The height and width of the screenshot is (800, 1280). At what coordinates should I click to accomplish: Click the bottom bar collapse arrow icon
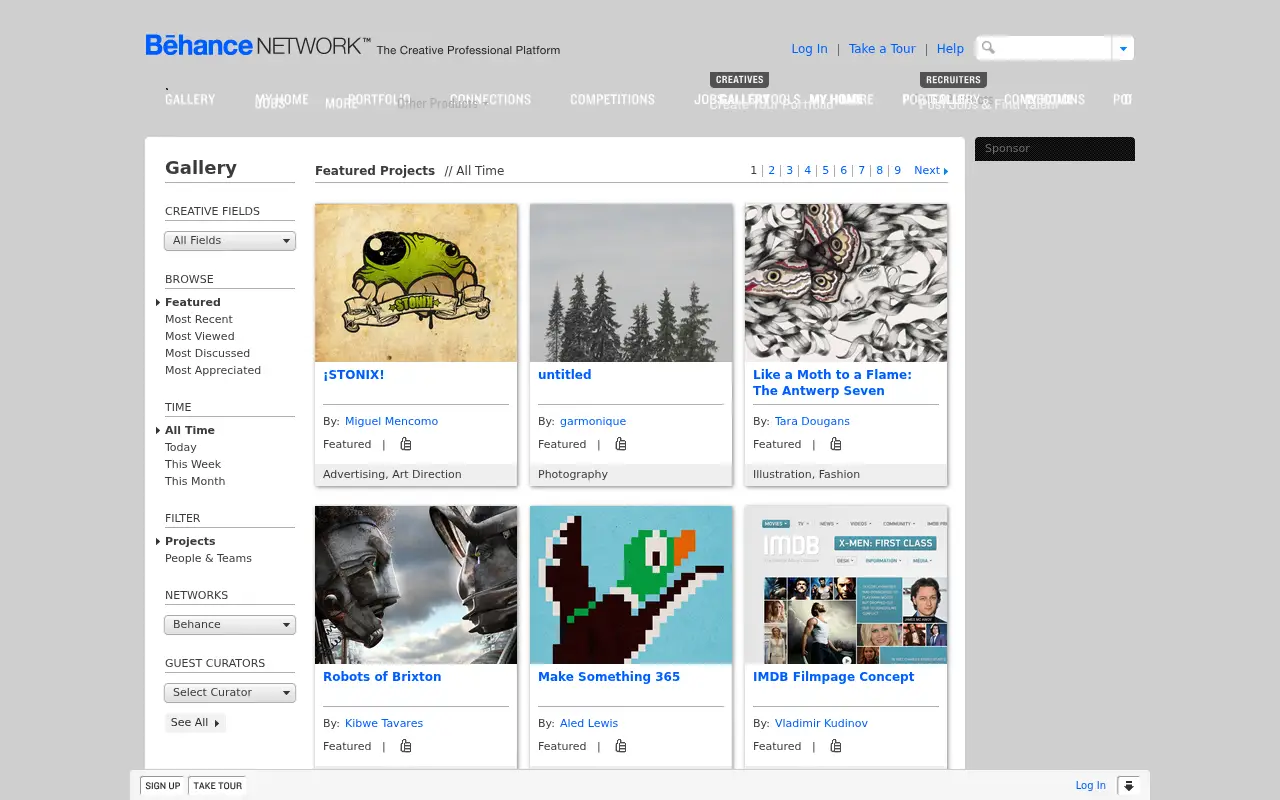1128,786
